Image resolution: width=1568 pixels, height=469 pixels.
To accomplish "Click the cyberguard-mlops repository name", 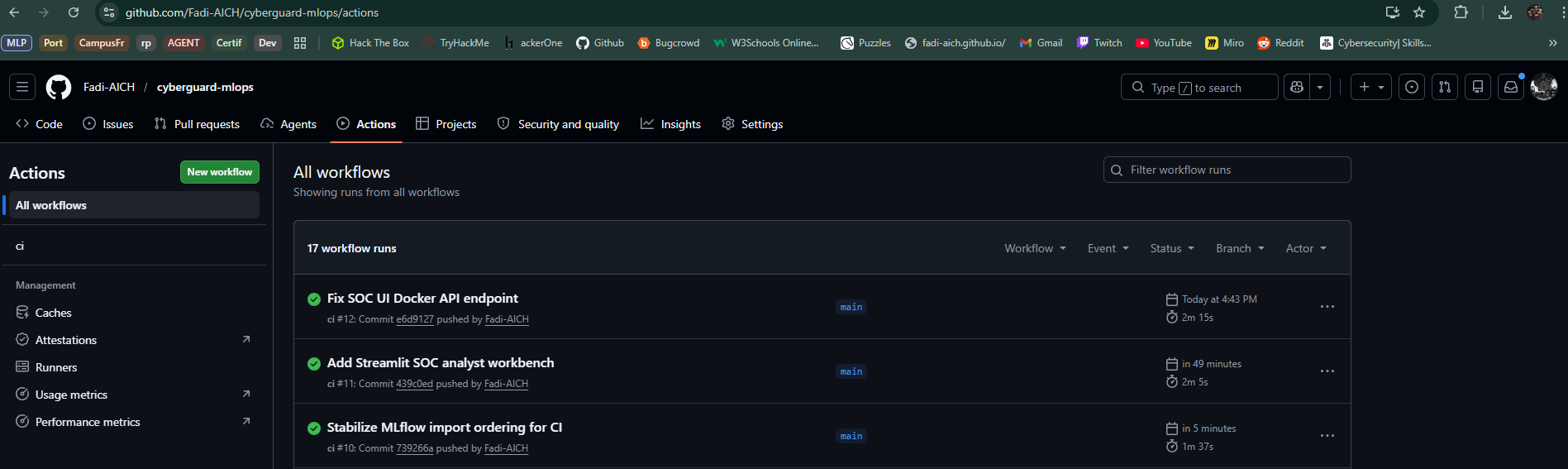I will pyautogui.click(x=205, y=87).
